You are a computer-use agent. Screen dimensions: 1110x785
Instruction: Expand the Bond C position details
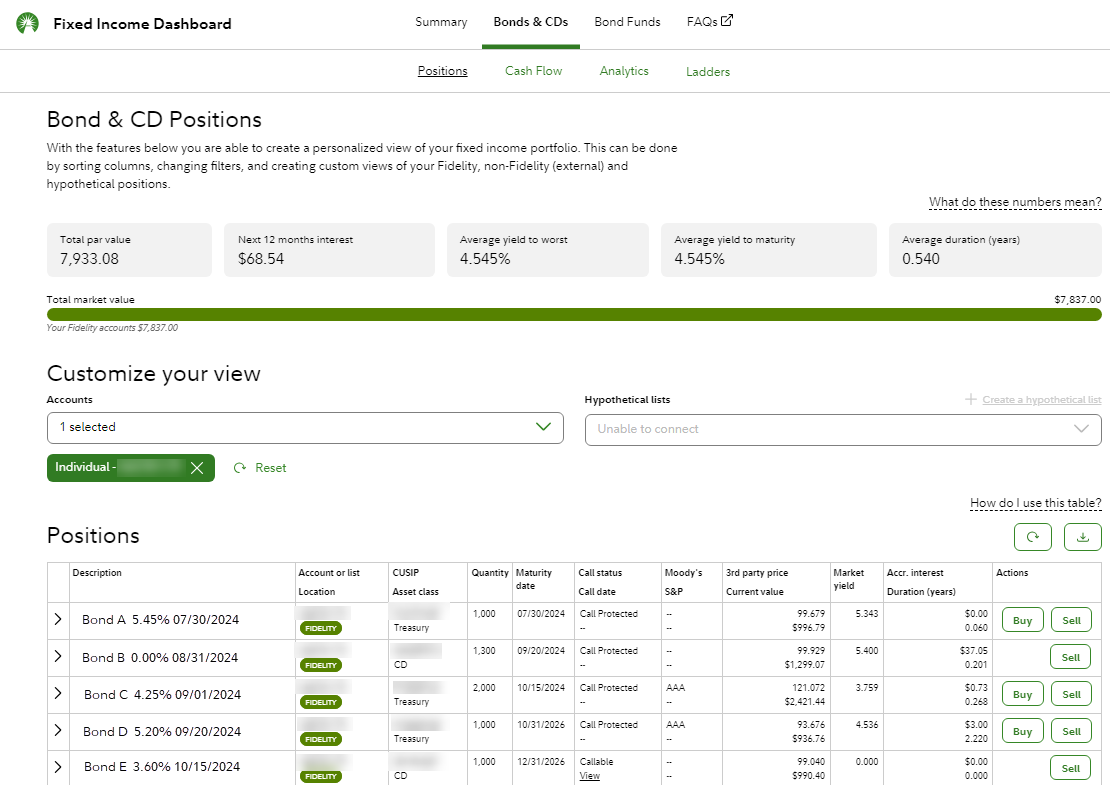click(58, 694)
